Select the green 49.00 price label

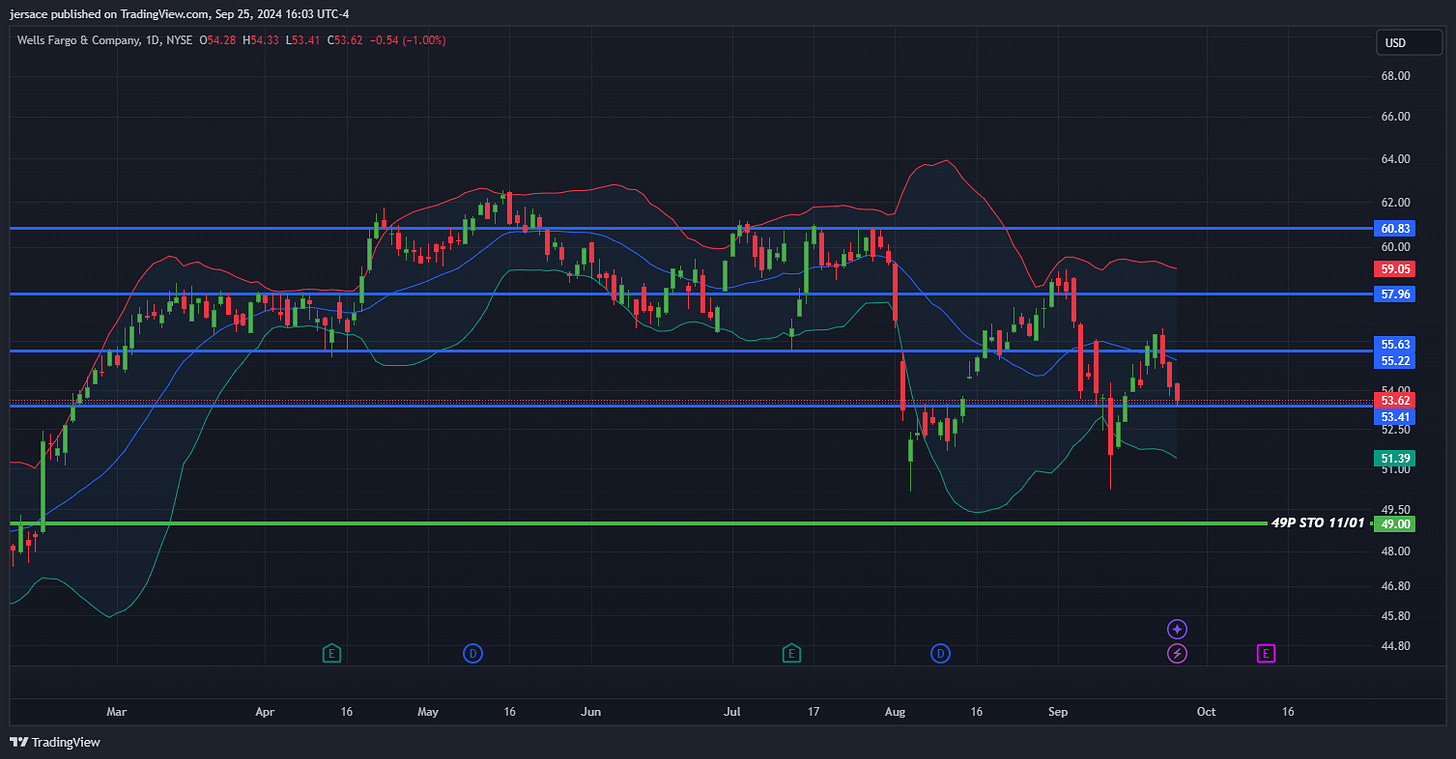pos(1394,523)
